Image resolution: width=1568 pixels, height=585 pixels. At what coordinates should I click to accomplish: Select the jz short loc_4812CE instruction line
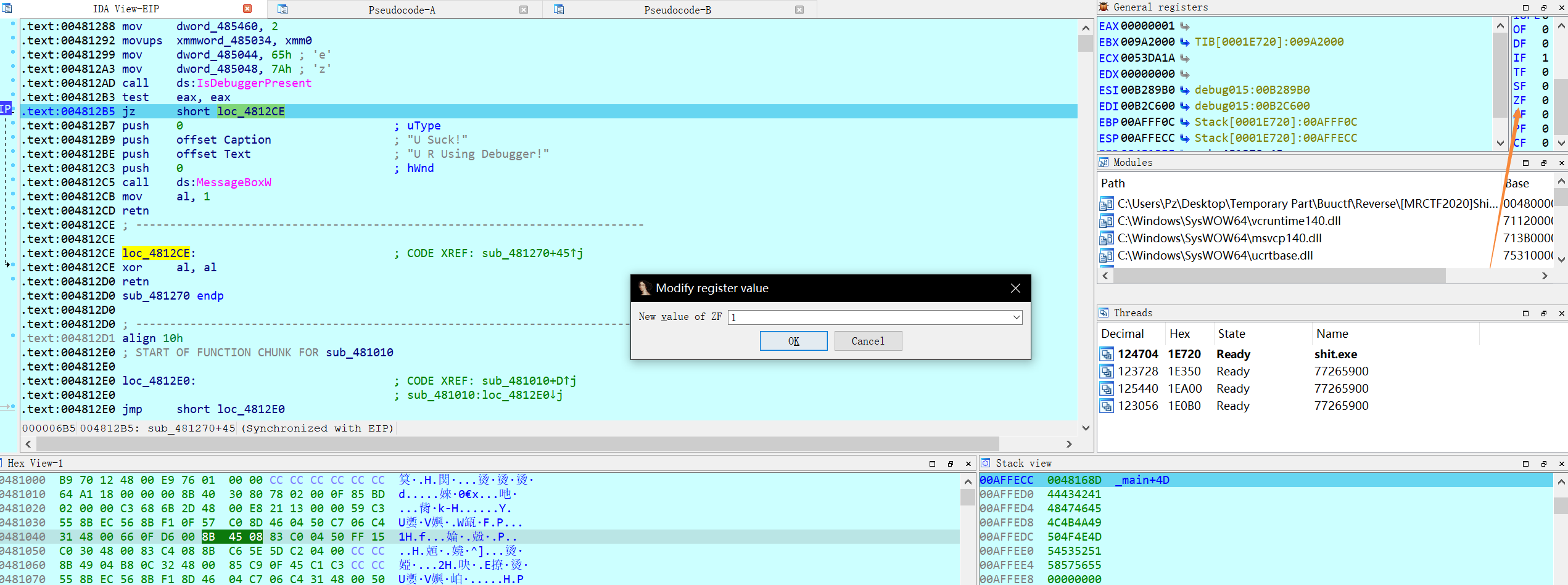(549, 112)
